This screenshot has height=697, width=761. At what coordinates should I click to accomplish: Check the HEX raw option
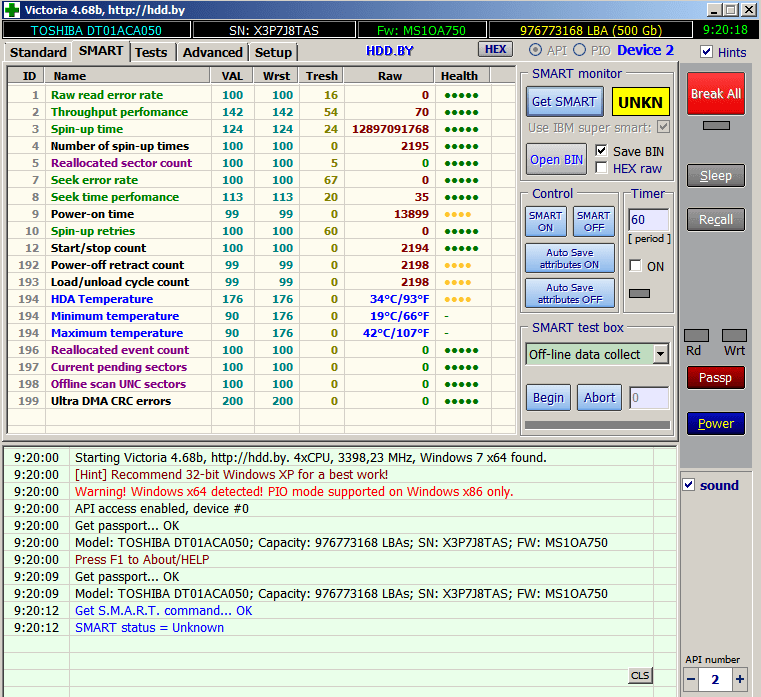601,168
